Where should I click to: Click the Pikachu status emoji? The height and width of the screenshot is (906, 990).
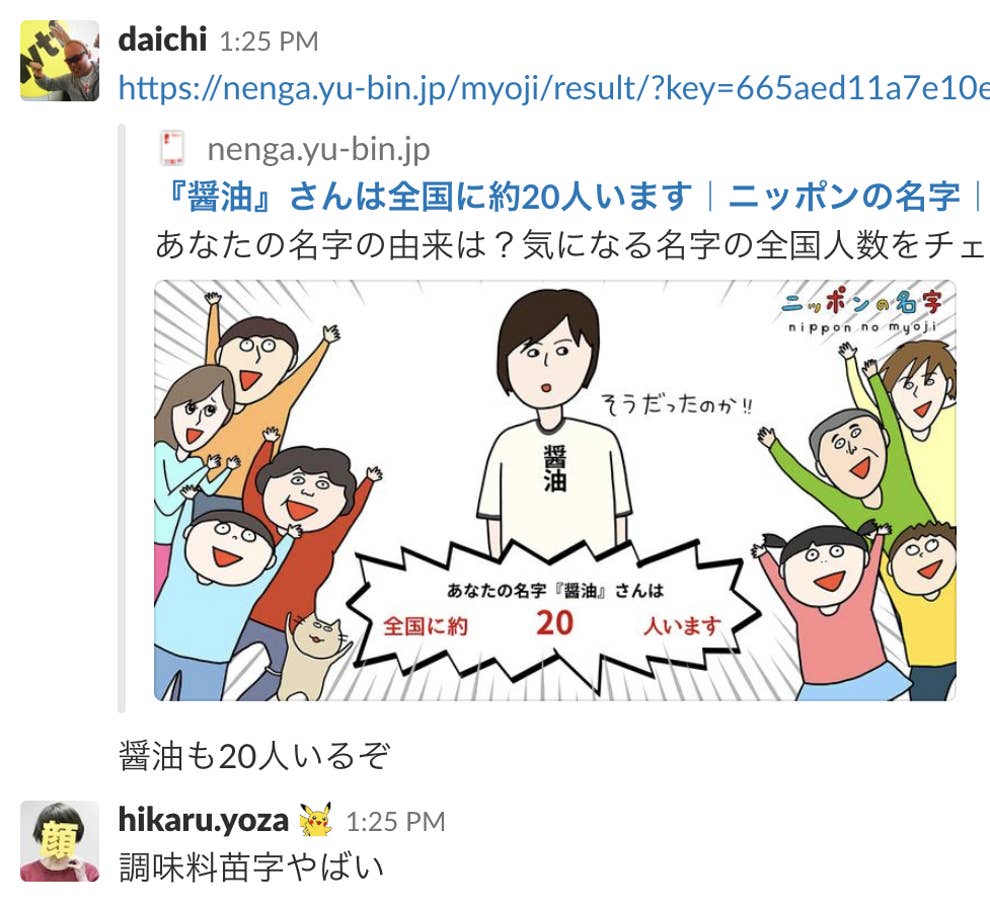pos(316,820)
